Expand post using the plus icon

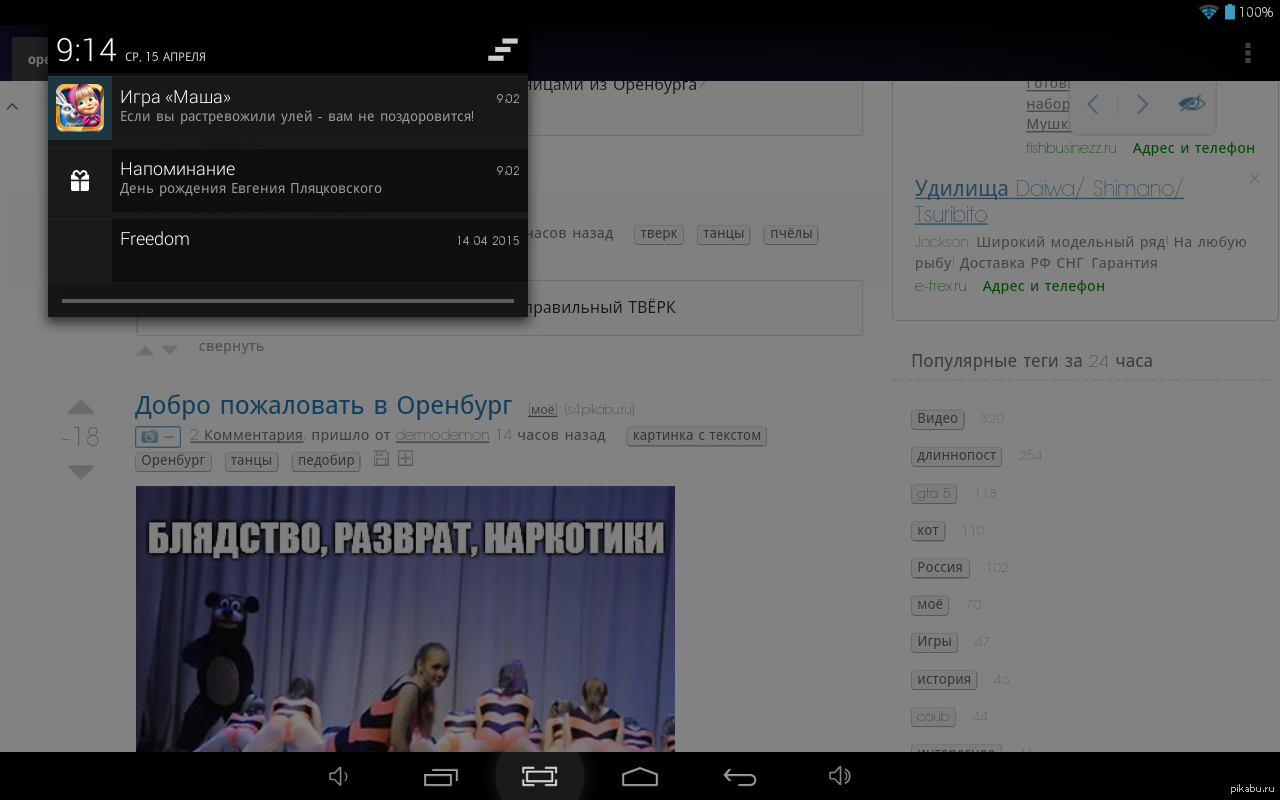pyautogui.click(x=405, y=459)
